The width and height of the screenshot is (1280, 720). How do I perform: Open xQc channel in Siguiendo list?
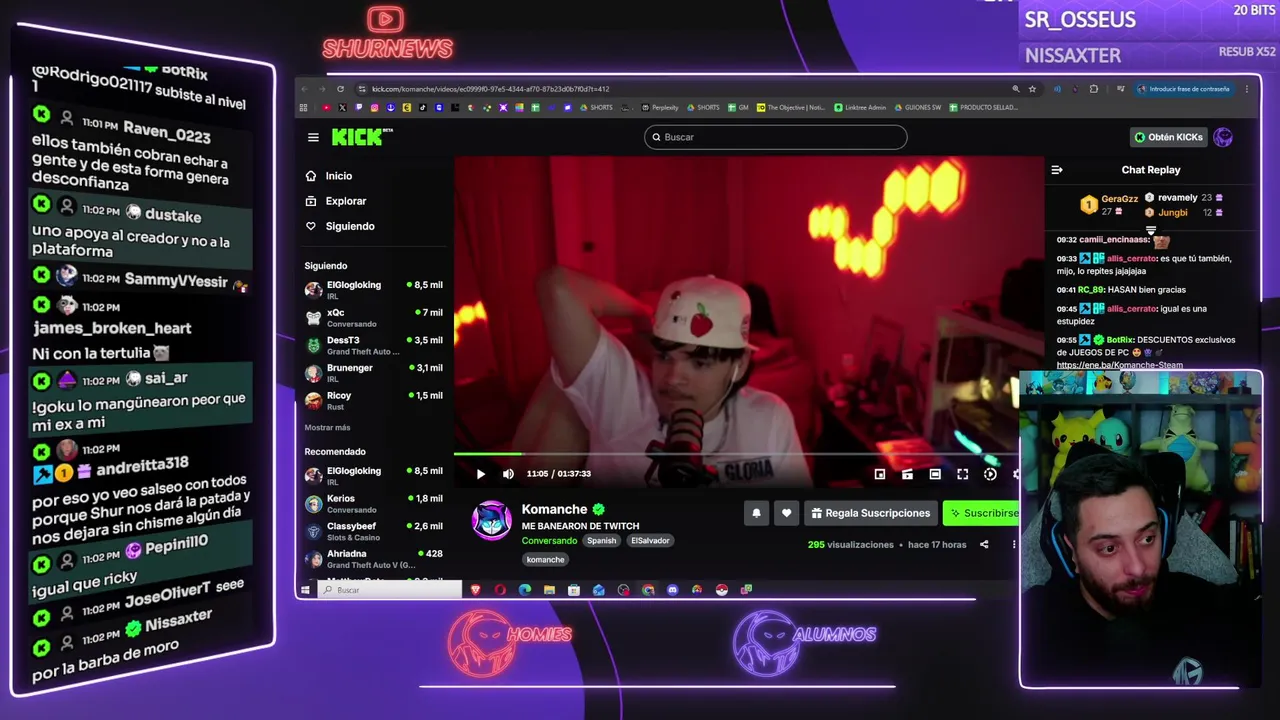pyautogui.click(x=374, y=317)
